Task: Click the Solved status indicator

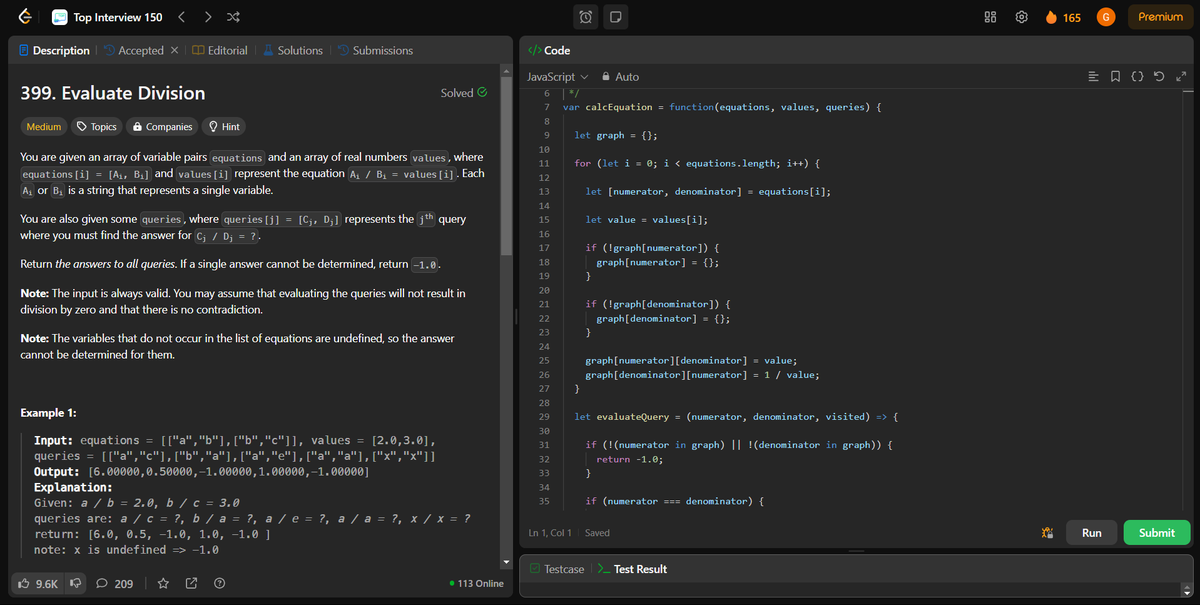Action: pos(465,93)
